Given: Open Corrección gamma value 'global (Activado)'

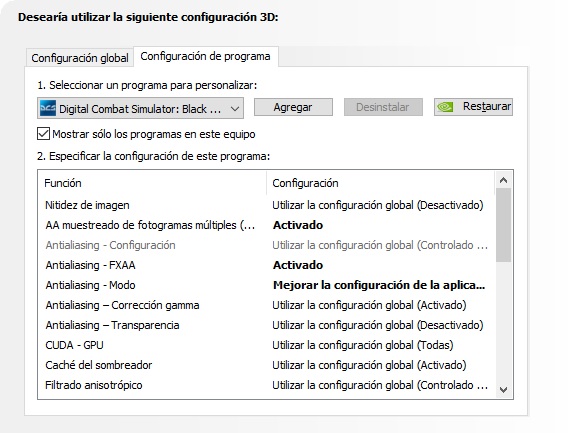Looking at the screenshot, I should coord(369,305).
